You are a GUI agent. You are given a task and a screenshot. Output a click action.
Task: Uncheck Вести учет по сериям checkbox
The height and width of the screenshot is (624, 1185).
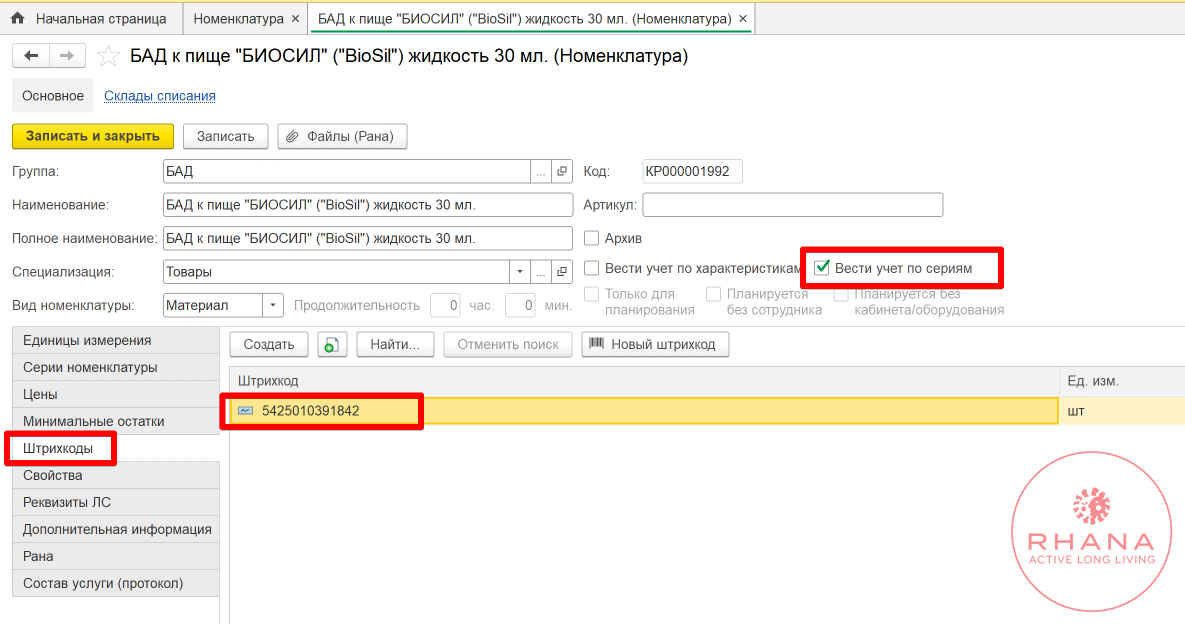[822, 268]
